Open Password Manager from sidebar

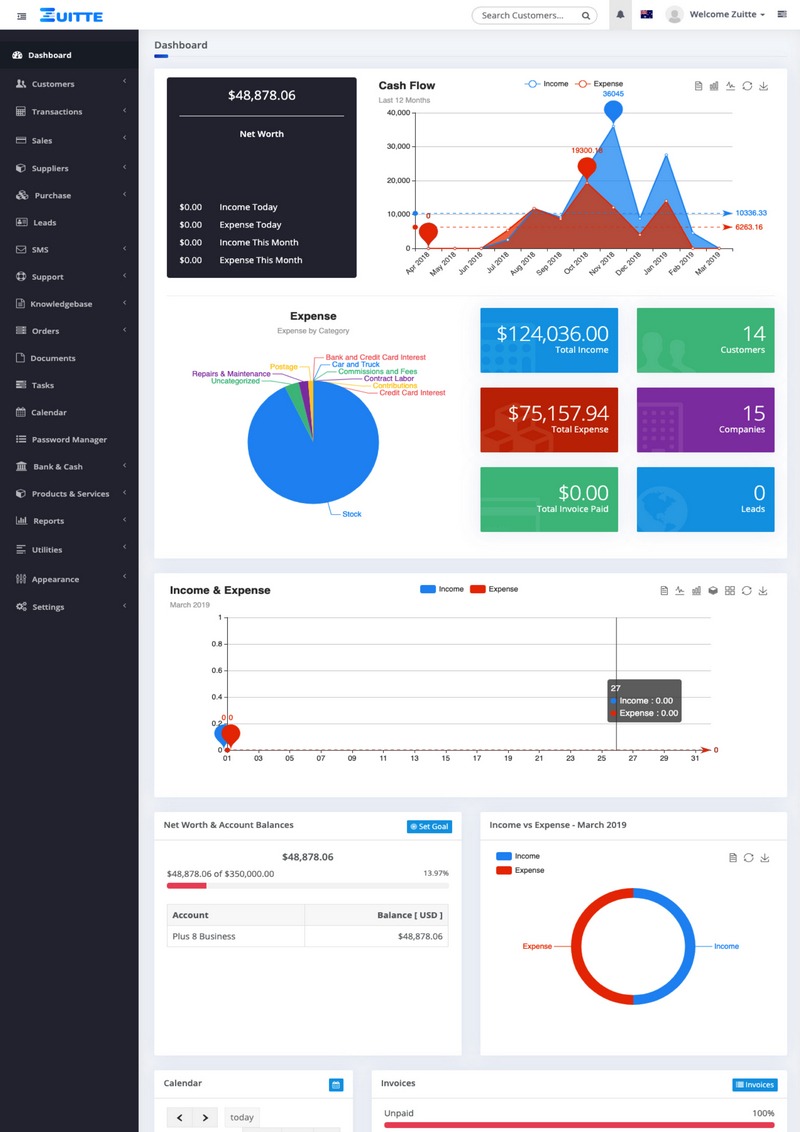coord(68,440)
